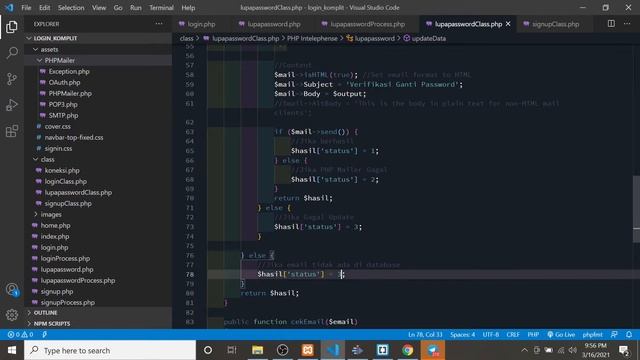
Task: Open notifications bell in status bar
Action: (x=629, y=334)
